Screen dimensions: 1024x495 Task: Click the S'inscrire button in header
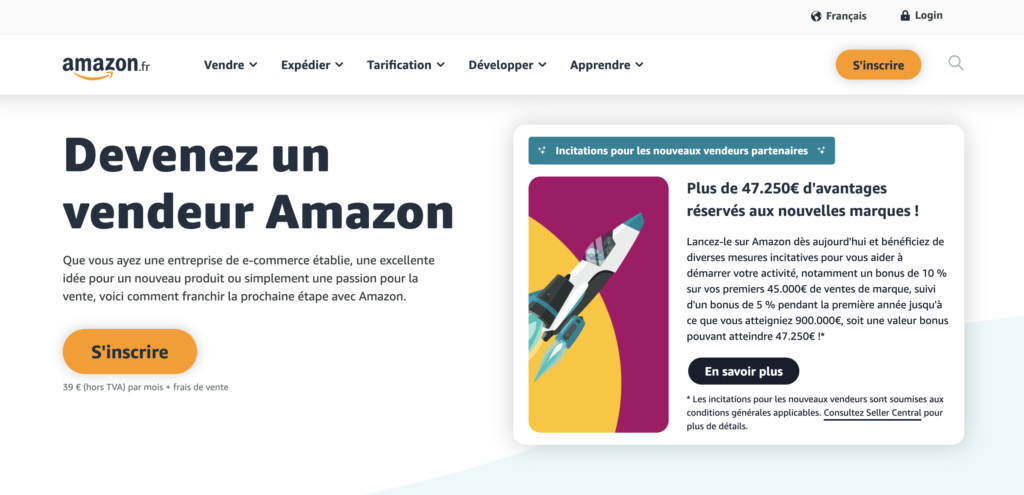click(878, 65)
